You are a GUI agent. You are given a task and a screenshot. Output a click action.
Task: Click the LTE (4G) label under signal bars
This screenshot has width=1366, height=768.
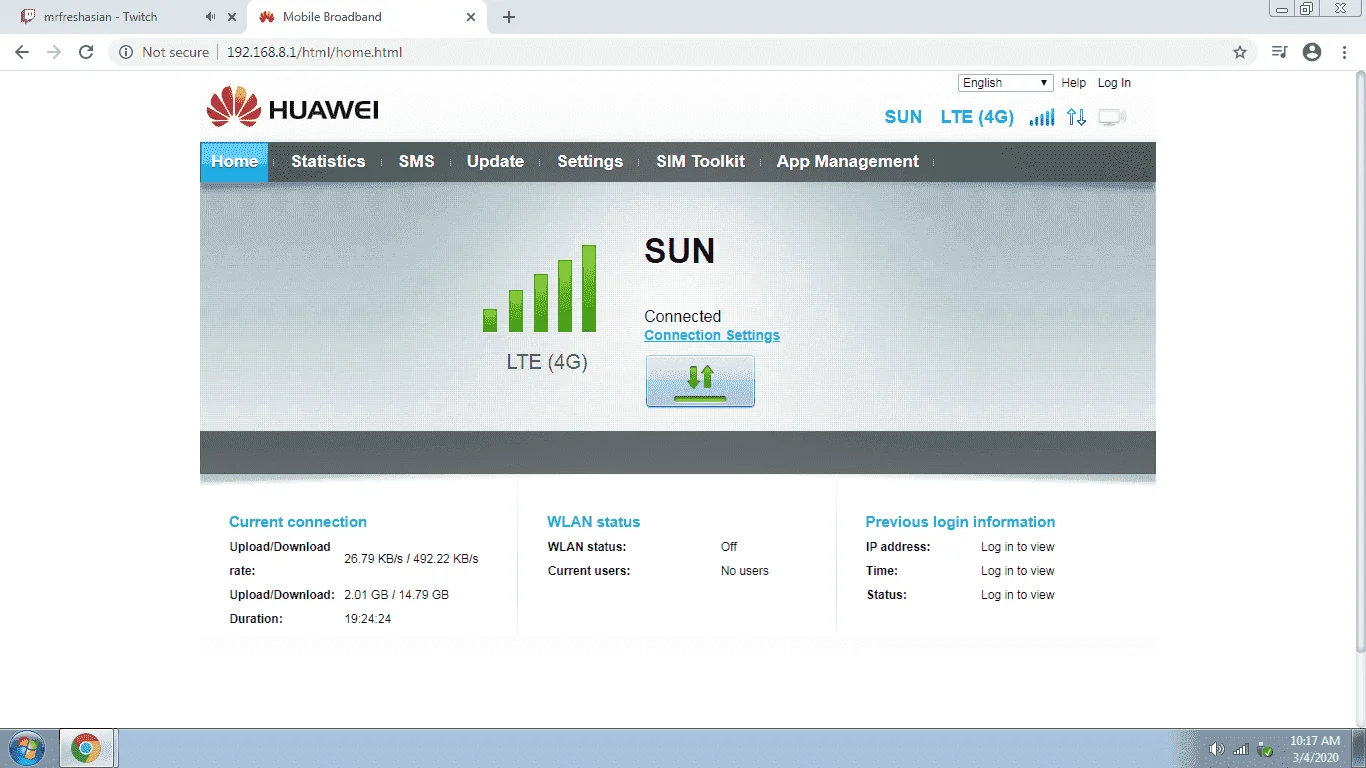547,362
